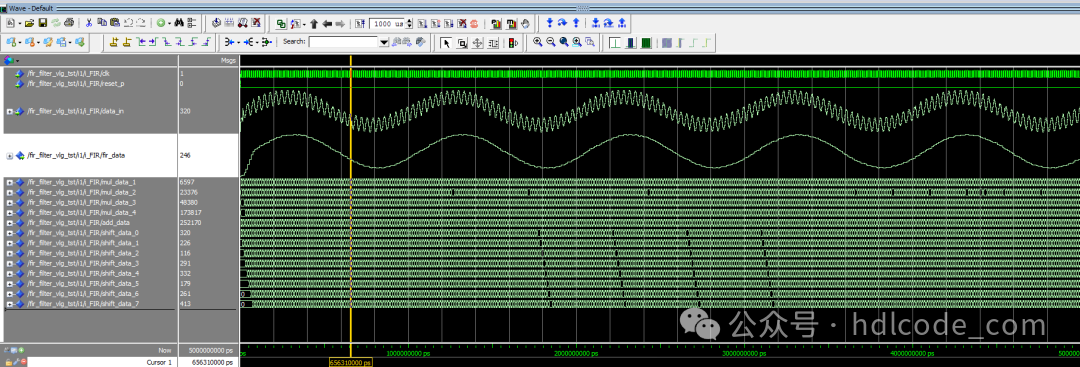Click the lock icon on Cursor 1 row
The width and height of the screenshot is (1080, 367).
click(x=9, y=362)
